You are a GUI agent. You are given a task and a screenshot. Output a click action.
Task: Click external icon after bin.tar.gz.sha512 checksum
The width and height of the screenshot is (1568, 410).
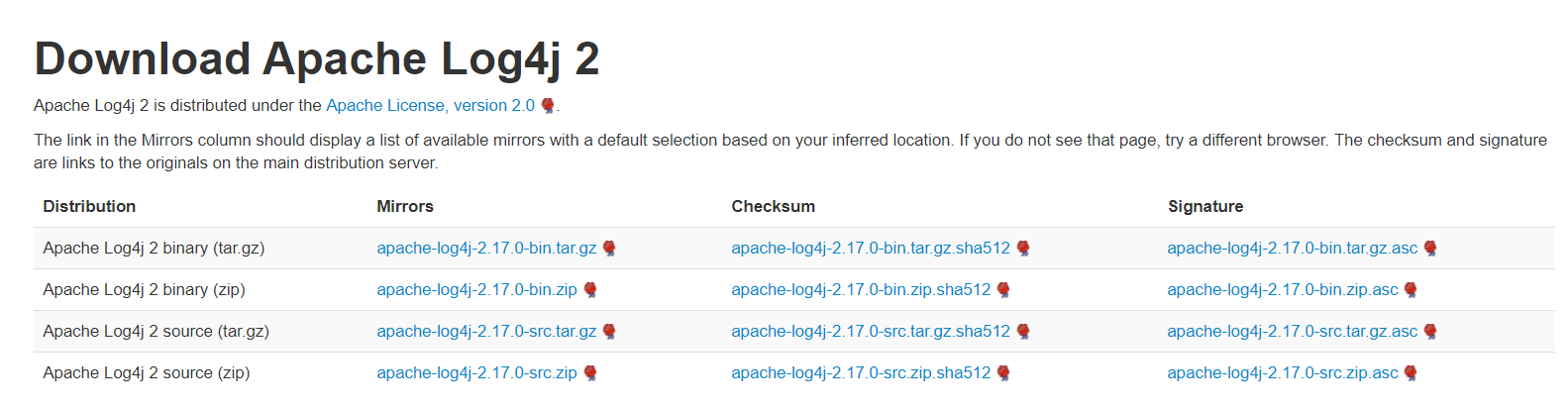[1023, 249]
